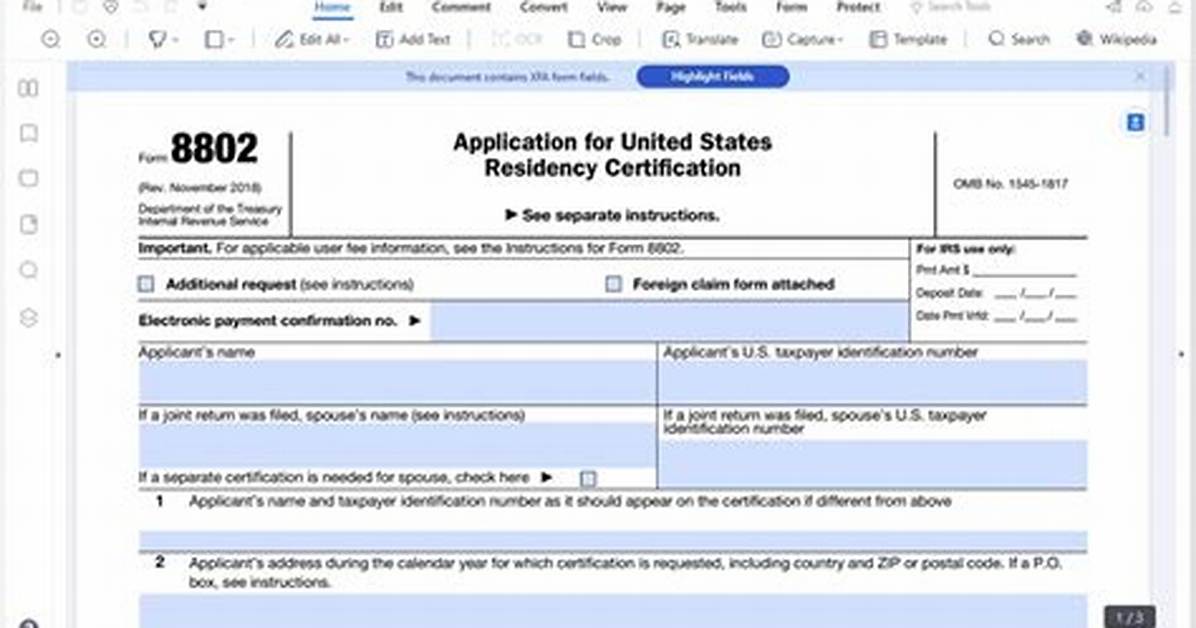Open the bookmarks sidebar panel
This screenshot has height=628, width=1196.
(28, 134)
